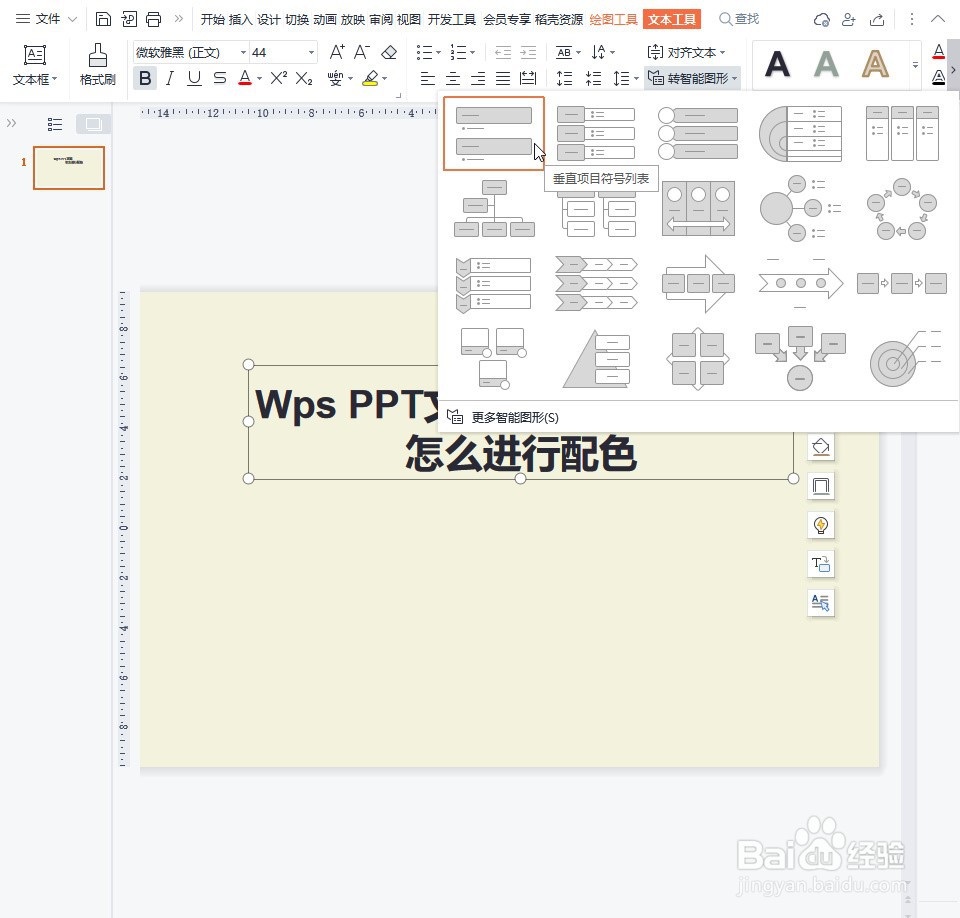Click the share icon in the title bar
The width and height of the screenshot is (960, 918).
[876, 20]
